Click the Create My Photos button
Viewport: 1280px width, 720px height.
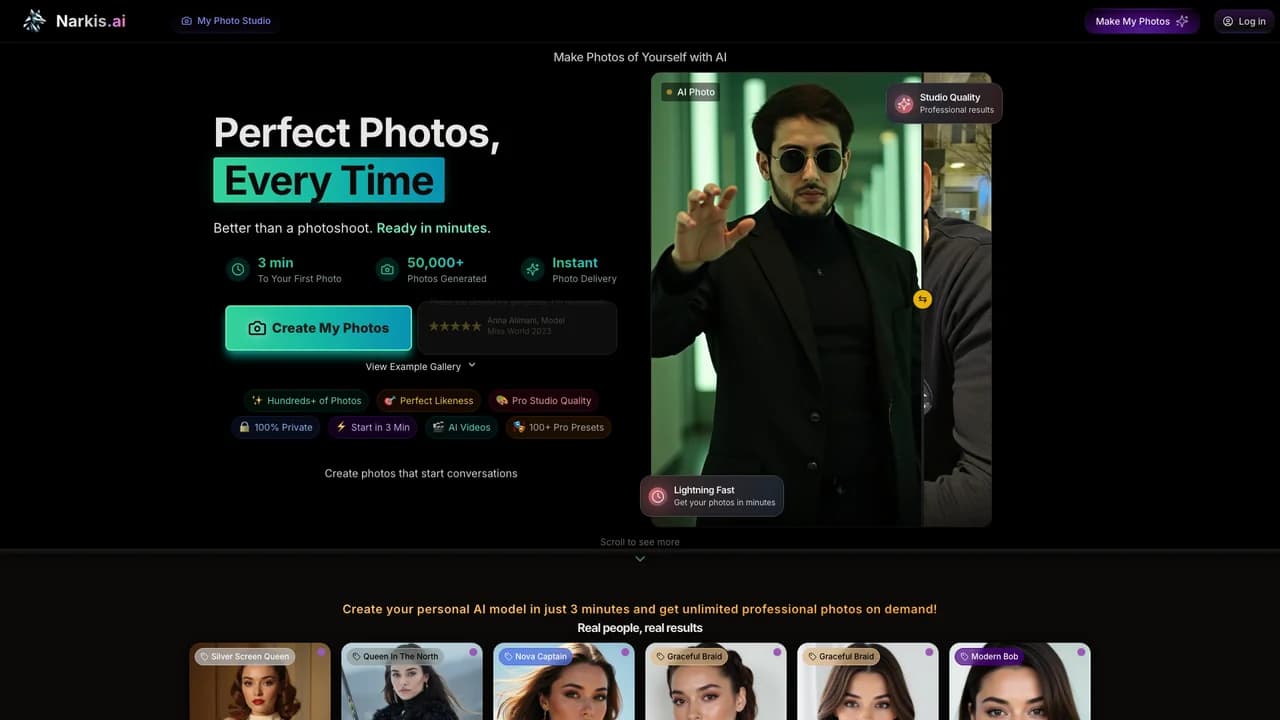(x=319, y=328)
